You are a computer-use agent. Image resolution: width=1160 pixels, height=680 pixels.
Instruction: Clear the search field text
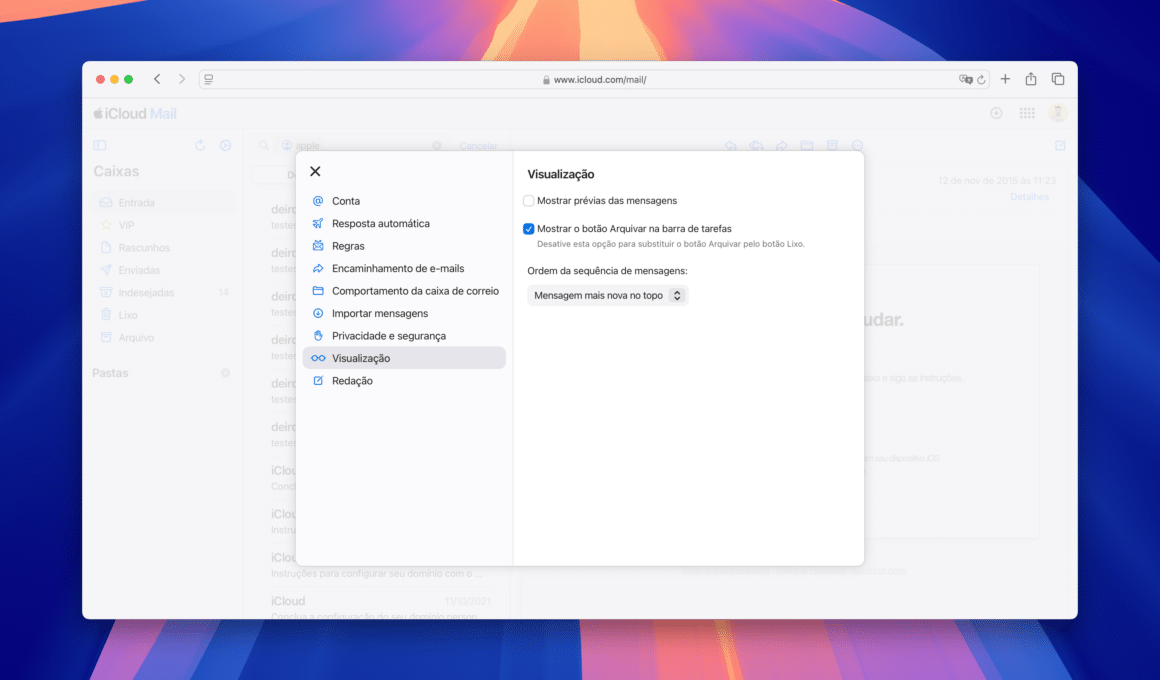436,146
